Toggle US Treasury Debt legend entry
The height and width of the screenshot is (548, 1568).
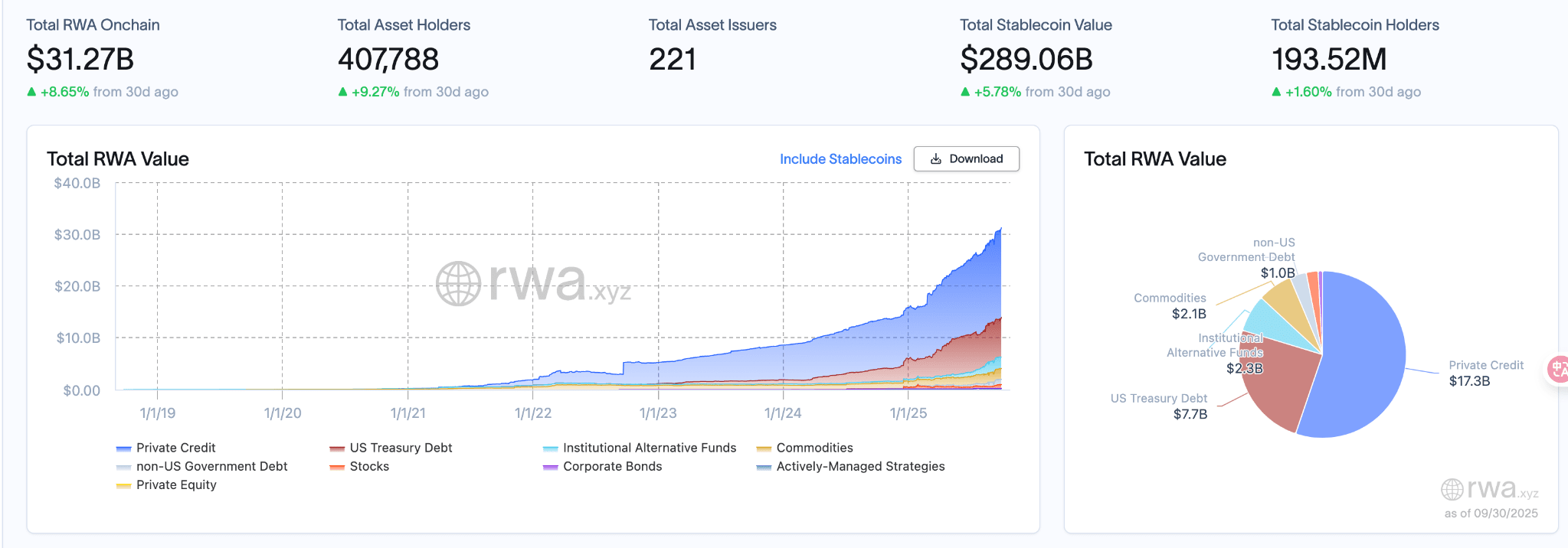[391, 448]
